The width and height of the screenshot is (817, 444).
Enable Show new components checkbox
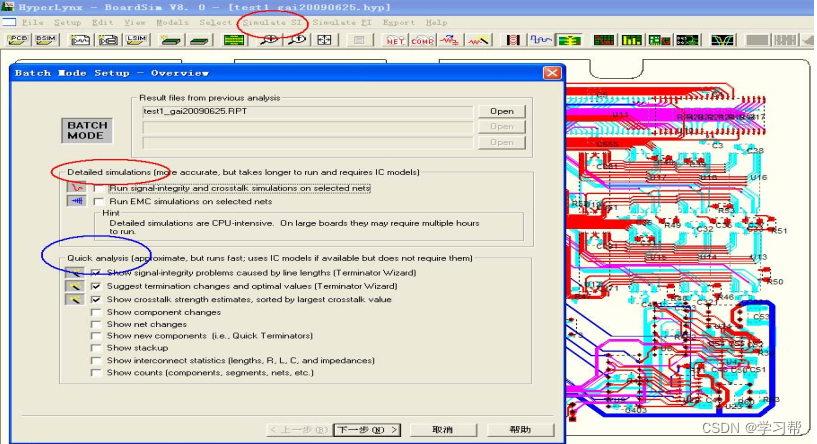point(96,336)
